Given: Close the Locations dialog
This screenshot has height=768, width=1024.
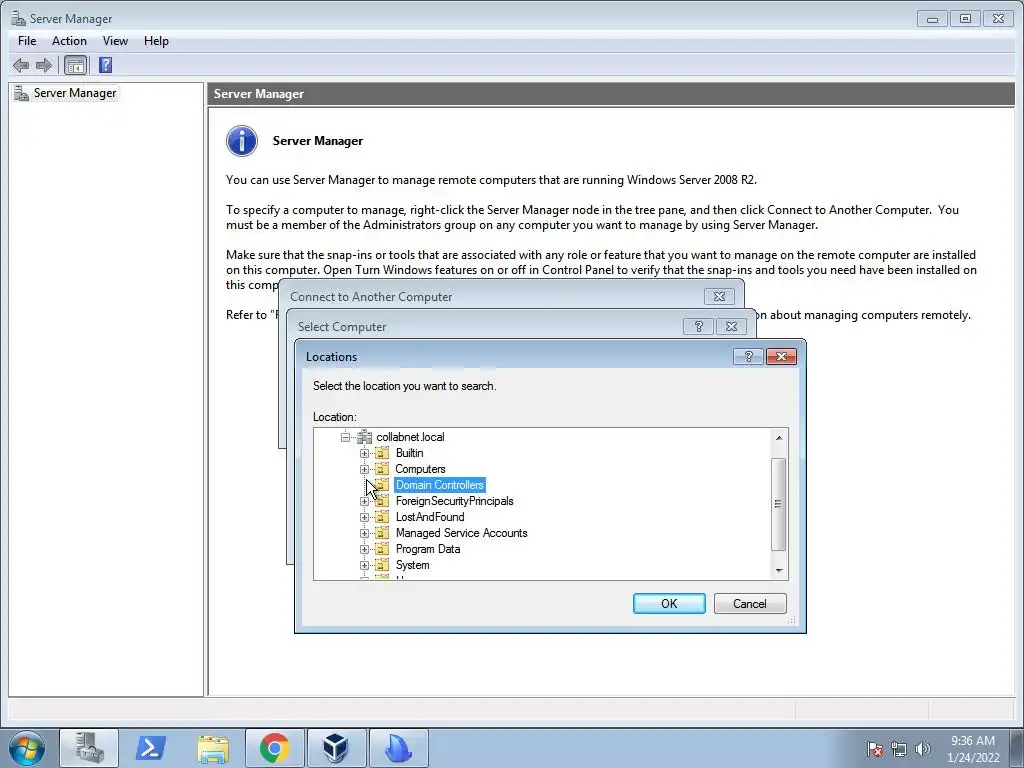Looking at the screenshot, I should point(781,357).
